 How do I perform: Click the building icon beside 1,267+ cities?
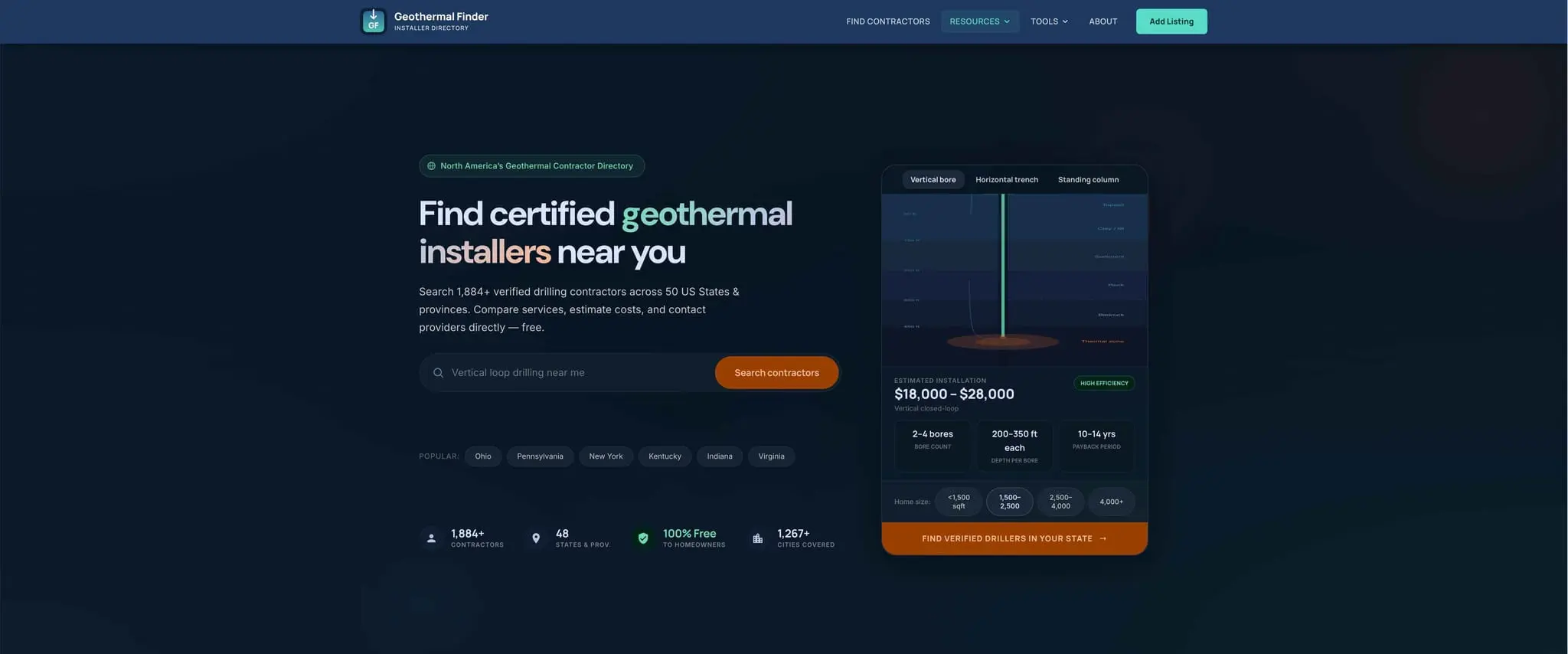point(757,538)
